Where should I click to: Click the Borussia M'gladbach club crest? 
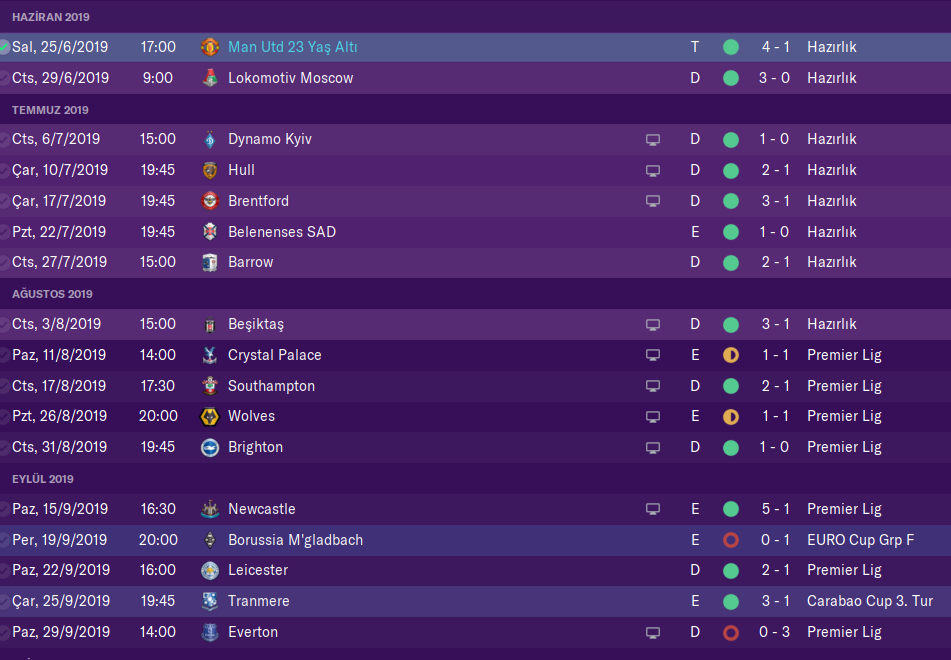[x=209, y=540]
